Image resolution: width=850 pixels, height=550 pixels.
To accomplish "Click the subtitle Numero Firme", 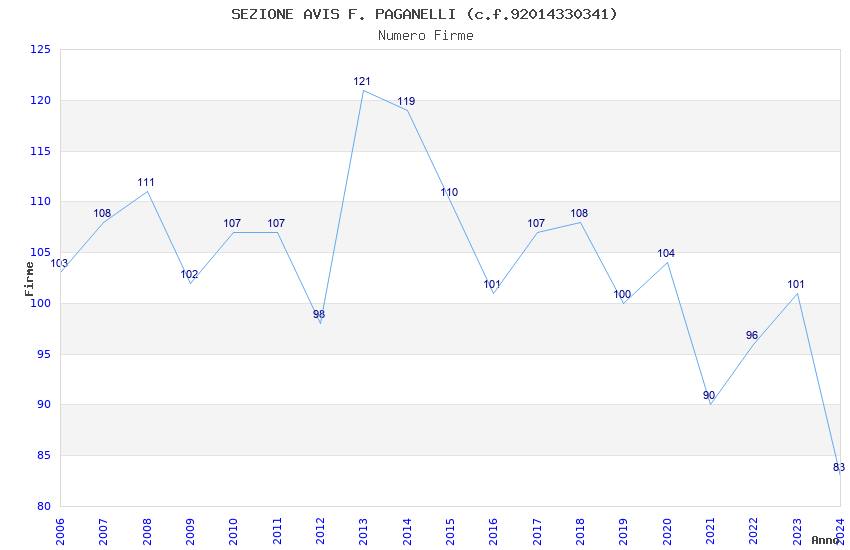I will 426,36.
